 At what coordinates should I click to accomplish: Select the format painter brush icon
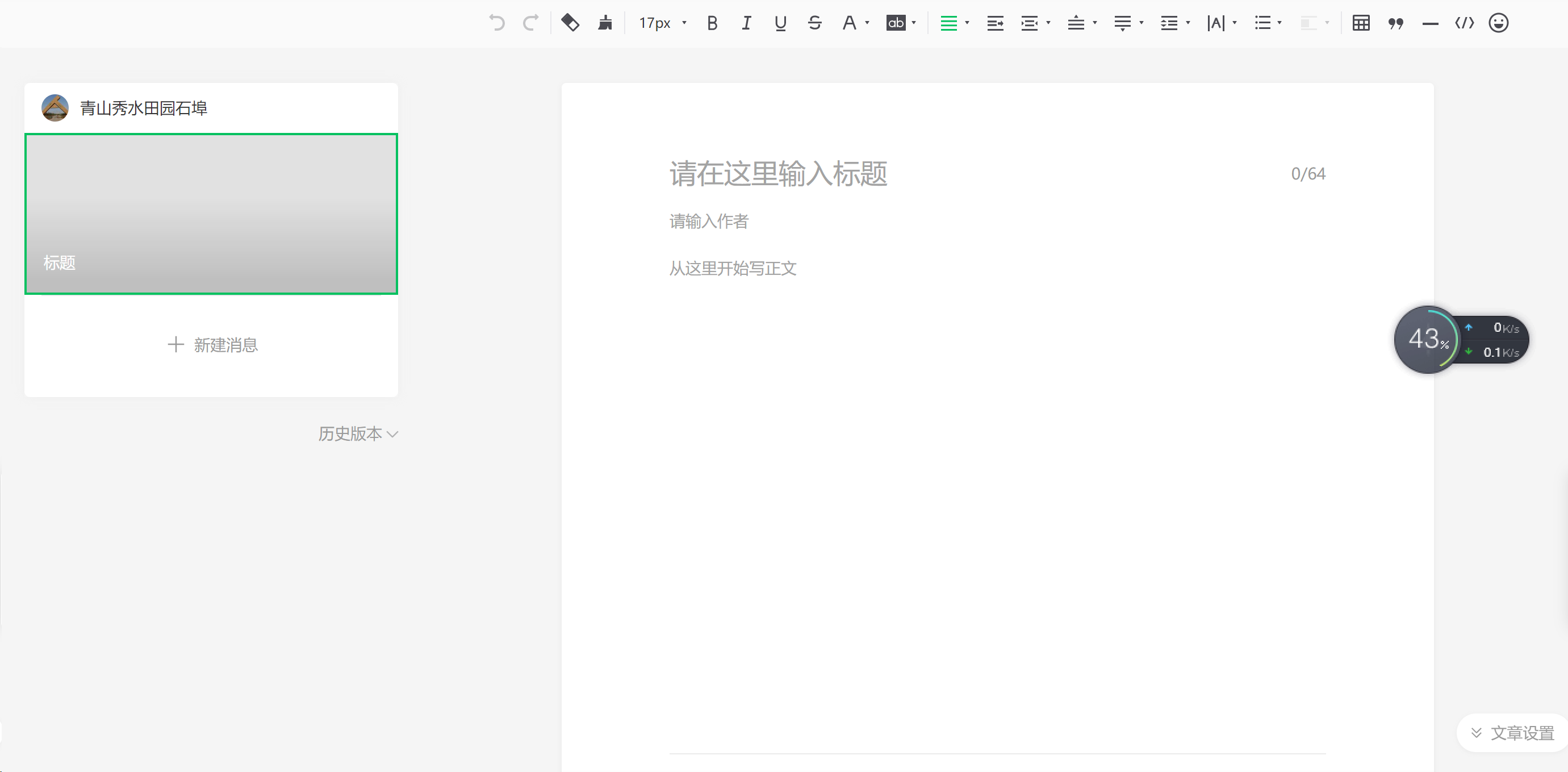(x=604, y=23)
